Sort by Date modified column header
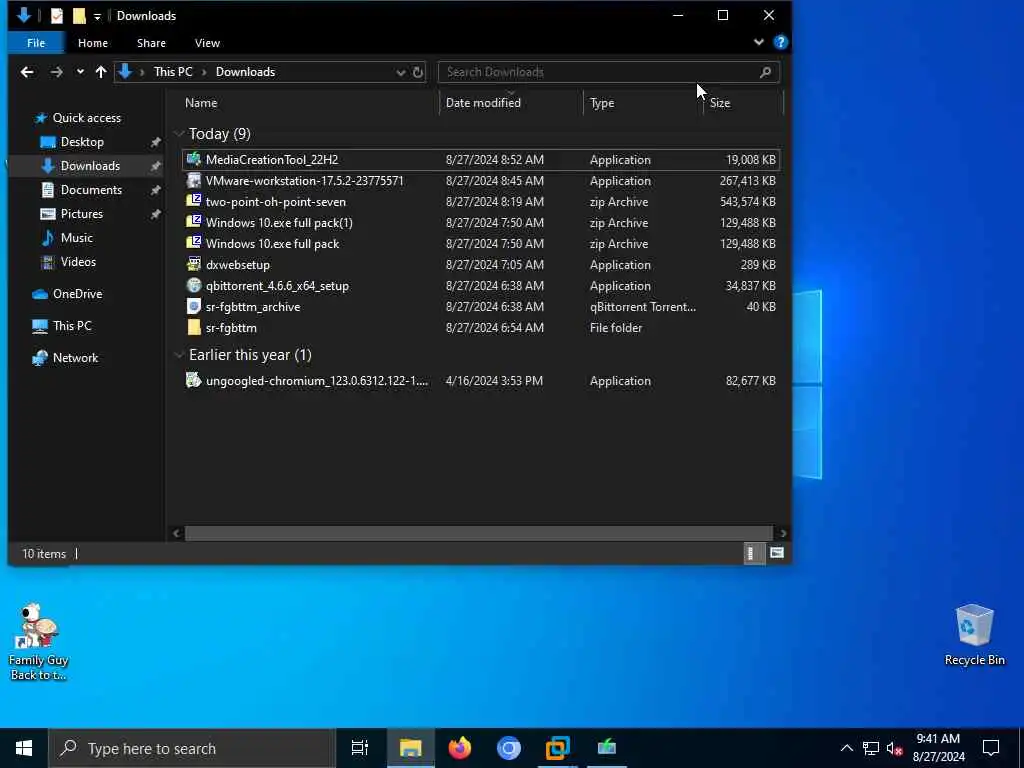The image size is (1024, 768). [483, 103]
